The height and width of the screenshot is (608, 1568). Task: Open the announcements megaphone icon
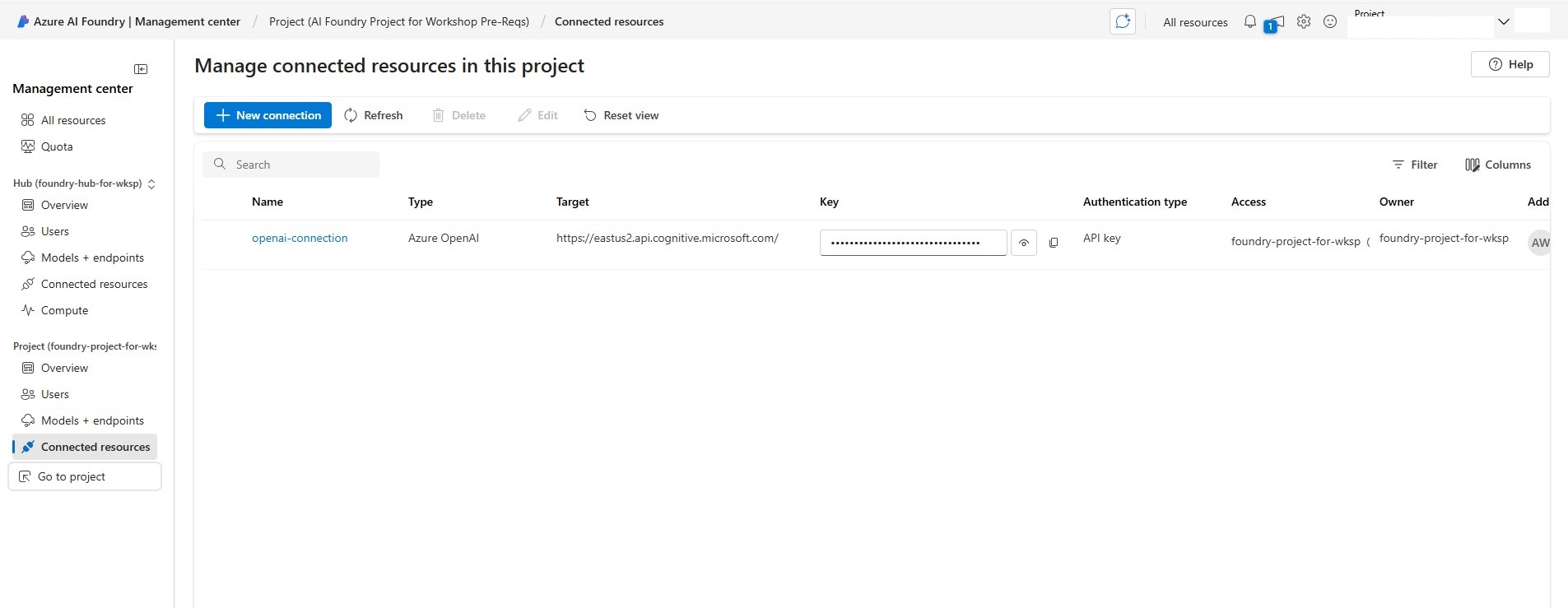pos(1275,23)
